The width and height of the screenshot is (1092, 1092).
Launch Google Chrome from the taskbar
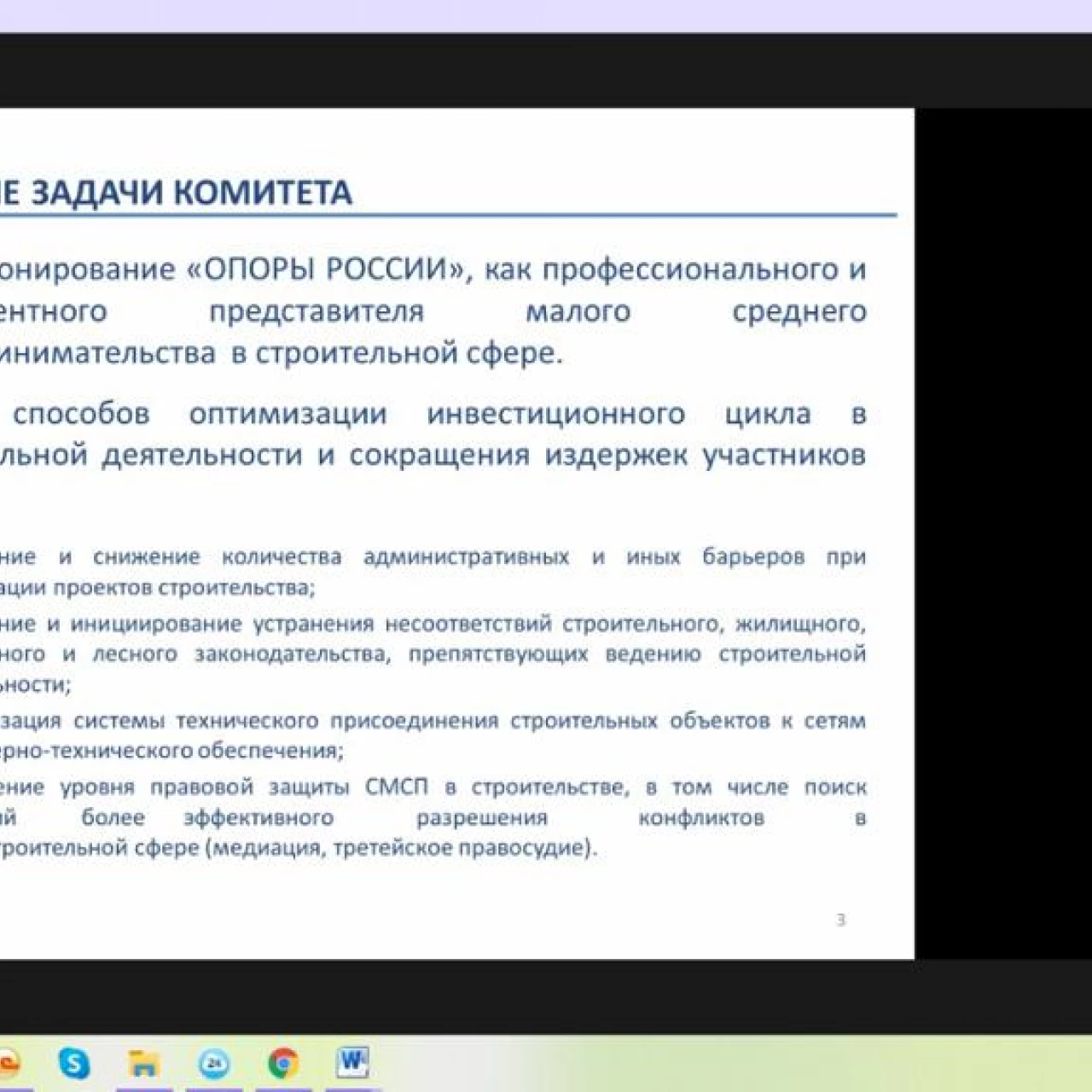[283, 1063]
